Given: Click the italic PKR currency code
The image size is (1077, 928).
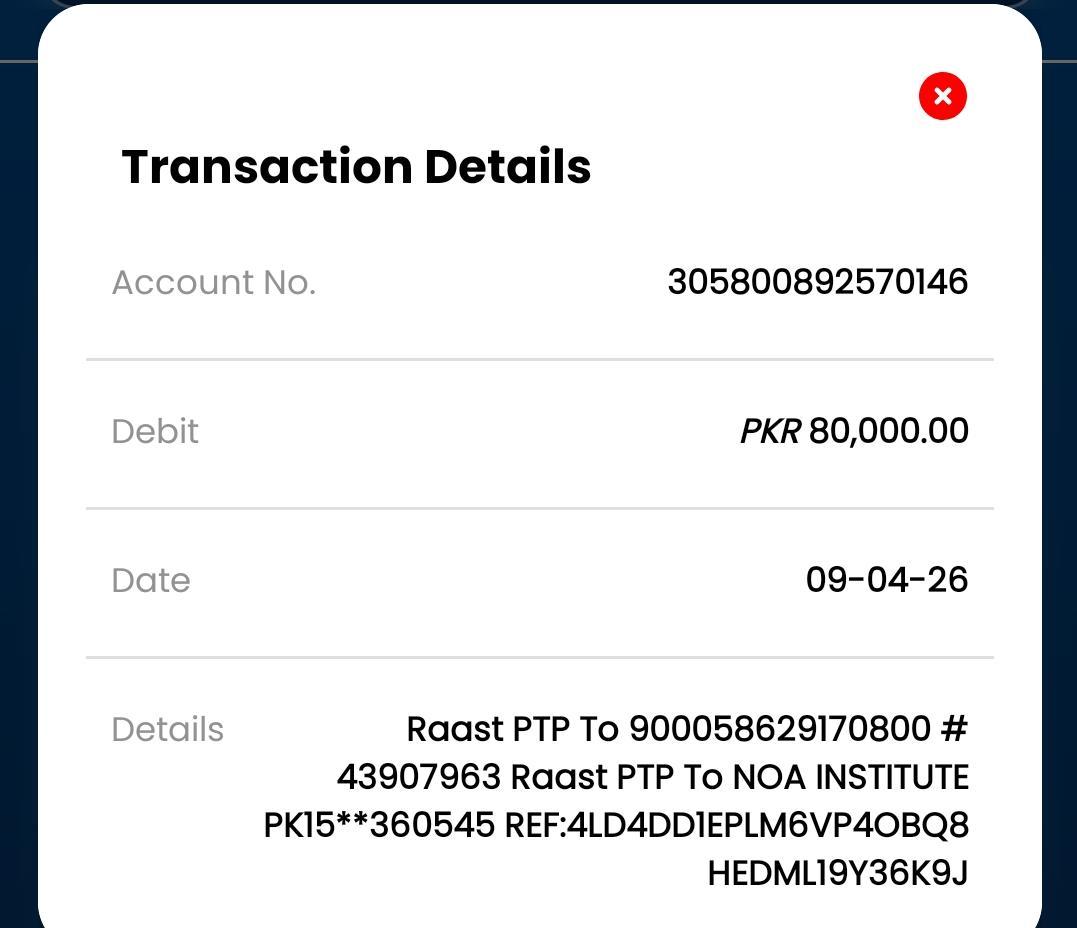Looking at the screenshot, I should (769, 432).
